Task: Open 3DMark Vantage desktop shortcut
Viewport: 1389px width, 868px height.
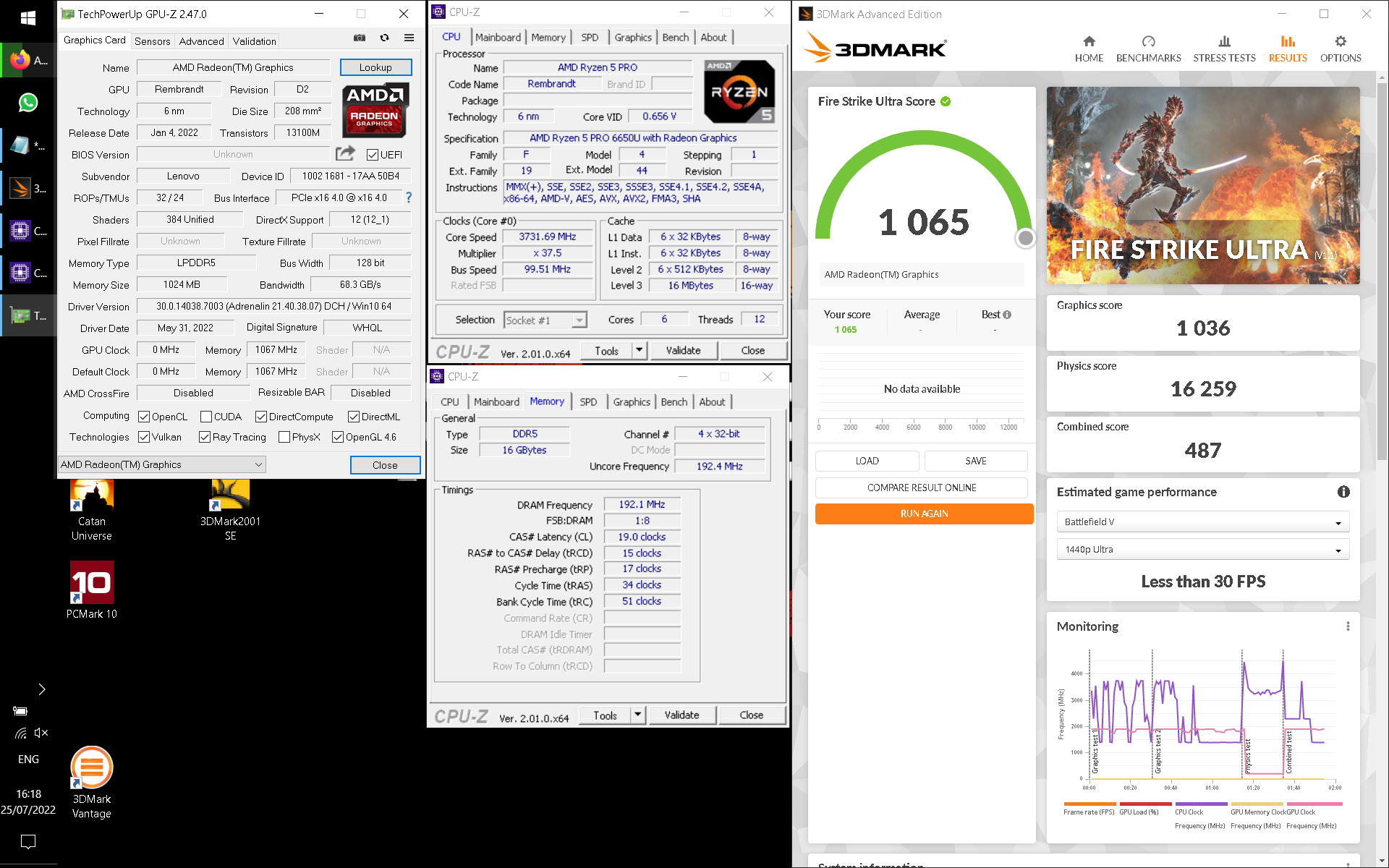Action: click(x=92, y=783)
